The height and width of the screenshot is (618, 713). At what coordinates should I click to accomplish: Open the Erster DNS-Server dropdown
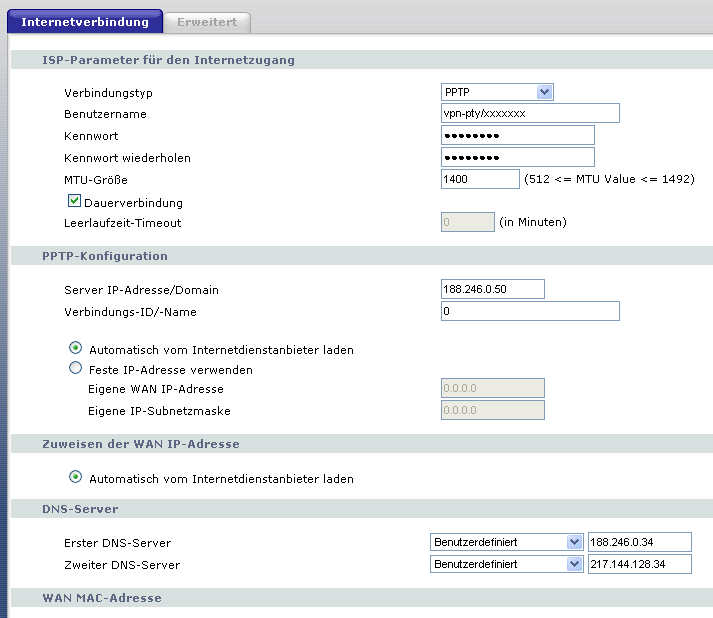[x=506, y=542]
